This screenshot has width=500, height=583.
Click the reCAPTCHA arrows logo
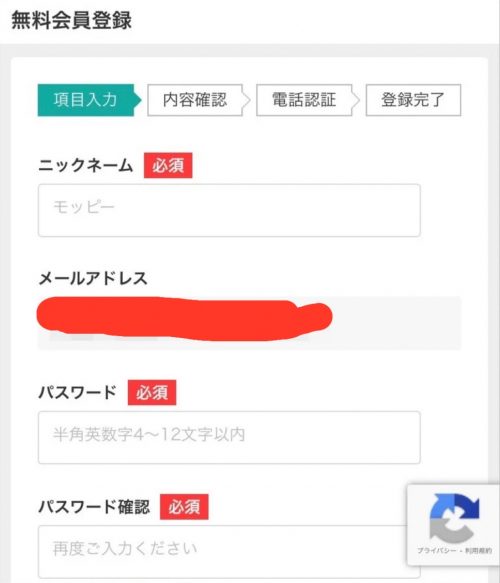tap(454, 518)
